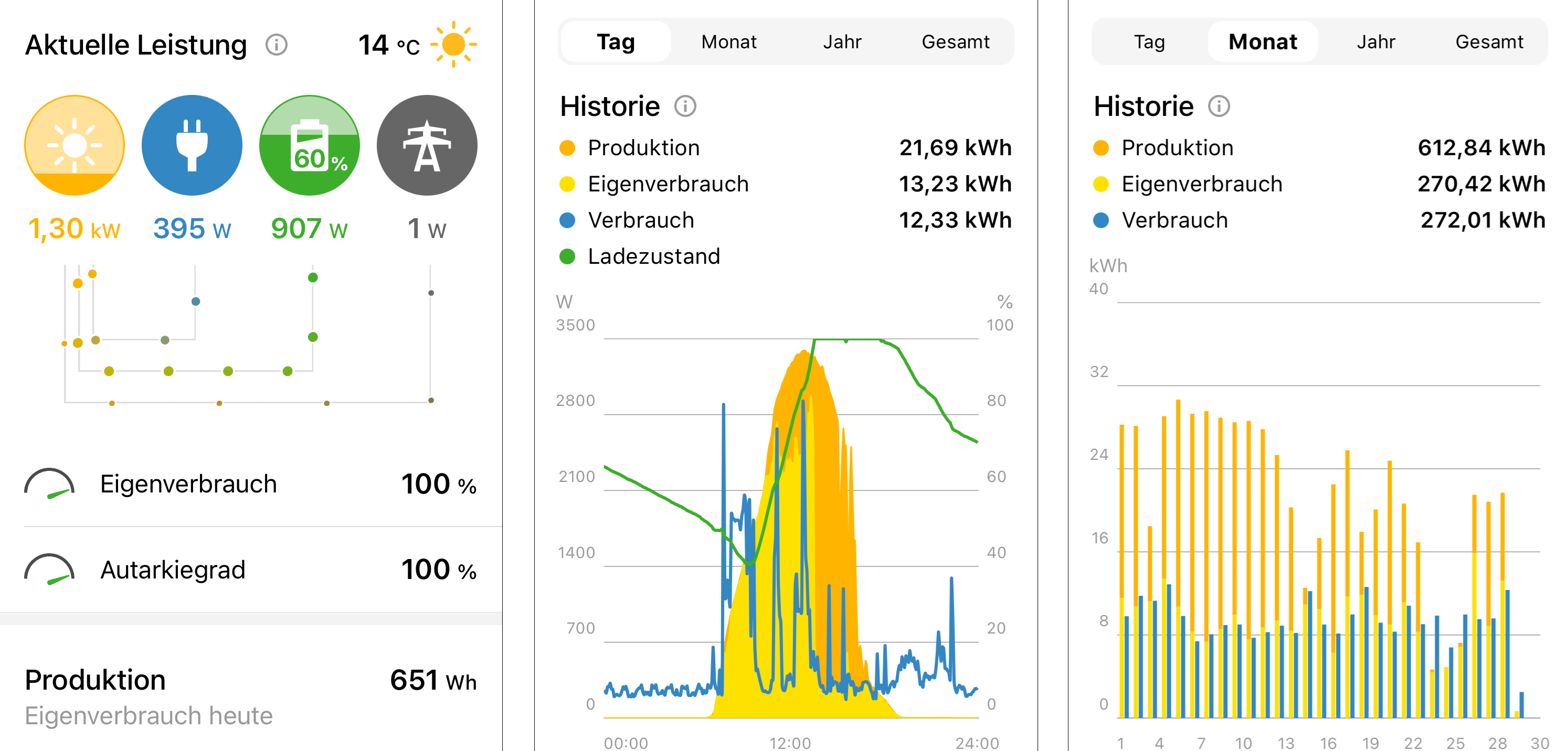Tap the Autarkiegrad gauge icon
Screen dimensions: 1568x751
click(x=49, y=570)
